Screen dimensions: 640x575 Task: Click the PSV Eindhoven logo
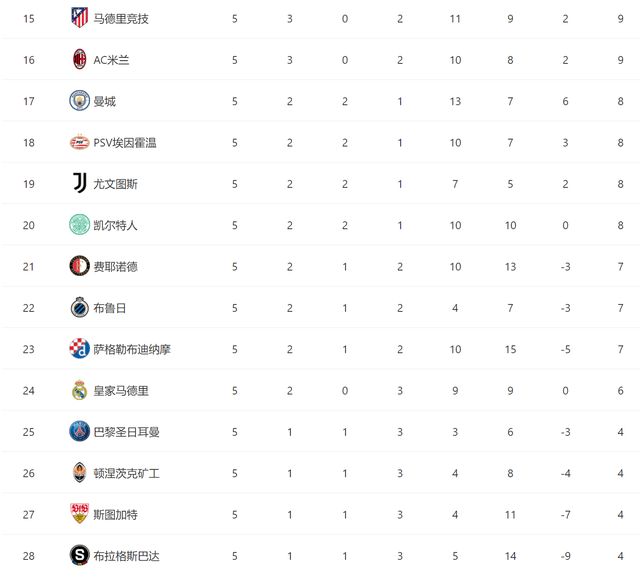pos(79,142)
